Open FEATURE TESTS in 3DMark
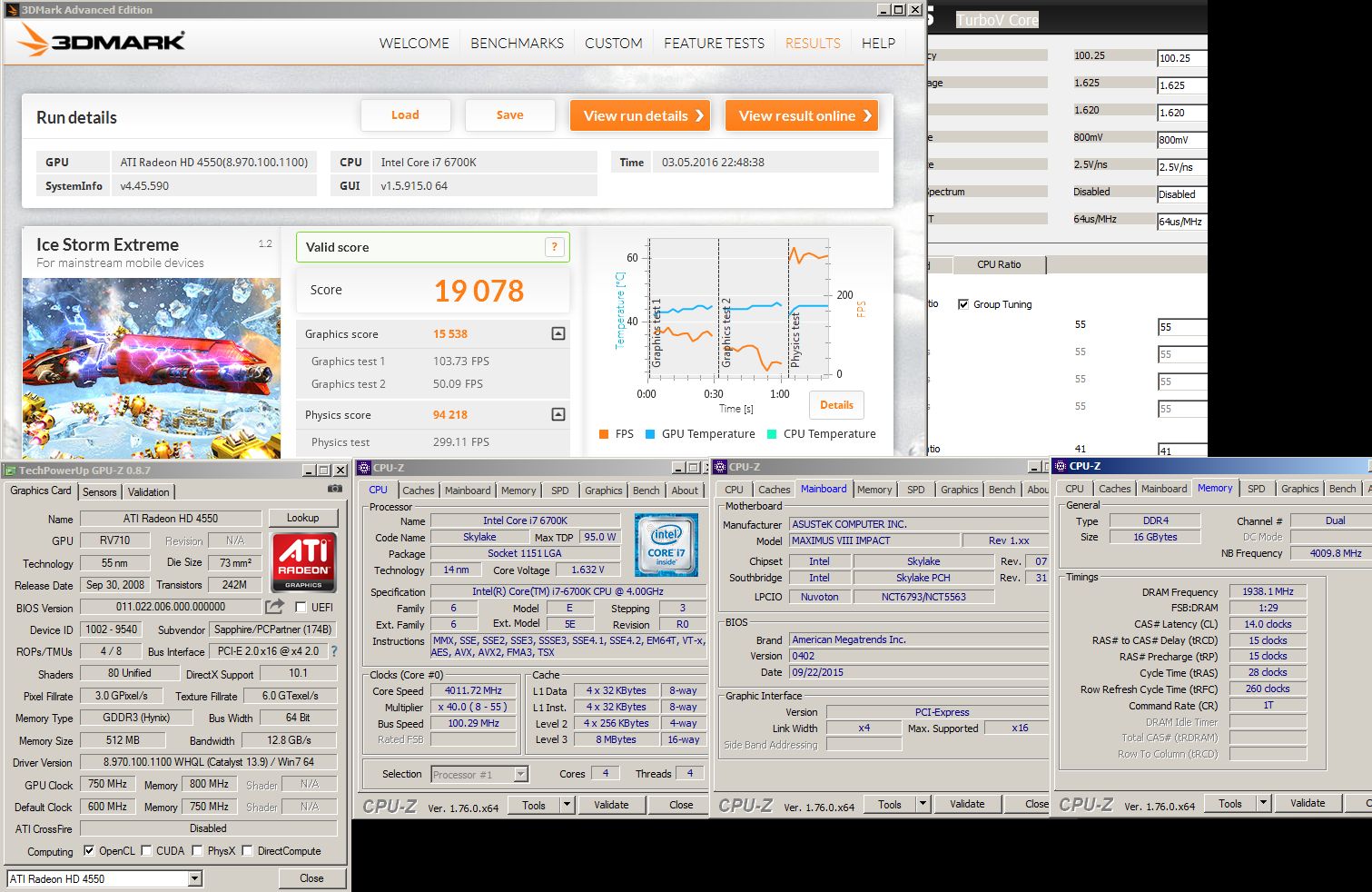This screenshot has height=892, width=1372. tap(714, 43)
